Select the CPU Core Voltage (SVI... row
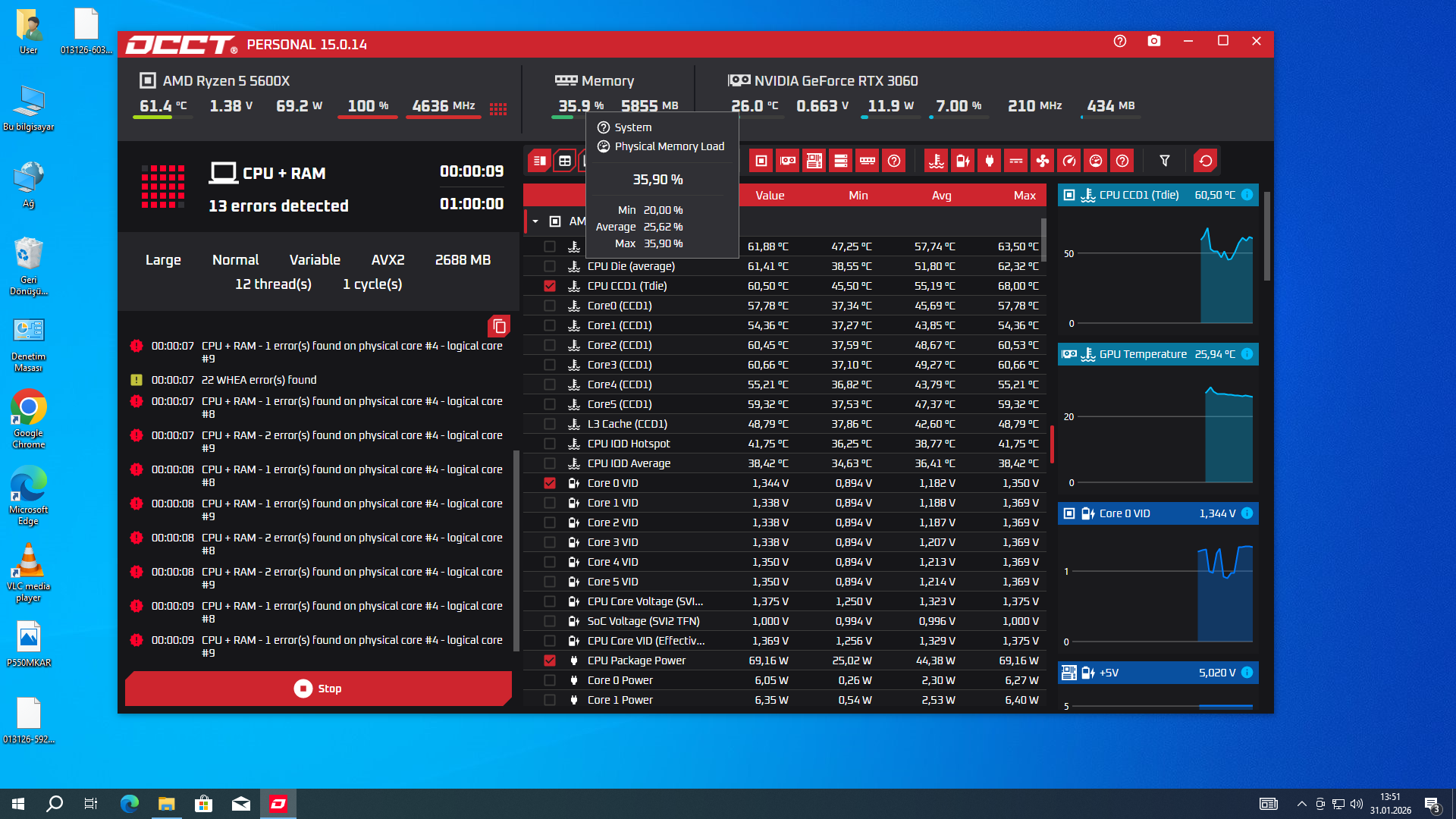This screenshot has width=1456, height=819. point(785,601)
